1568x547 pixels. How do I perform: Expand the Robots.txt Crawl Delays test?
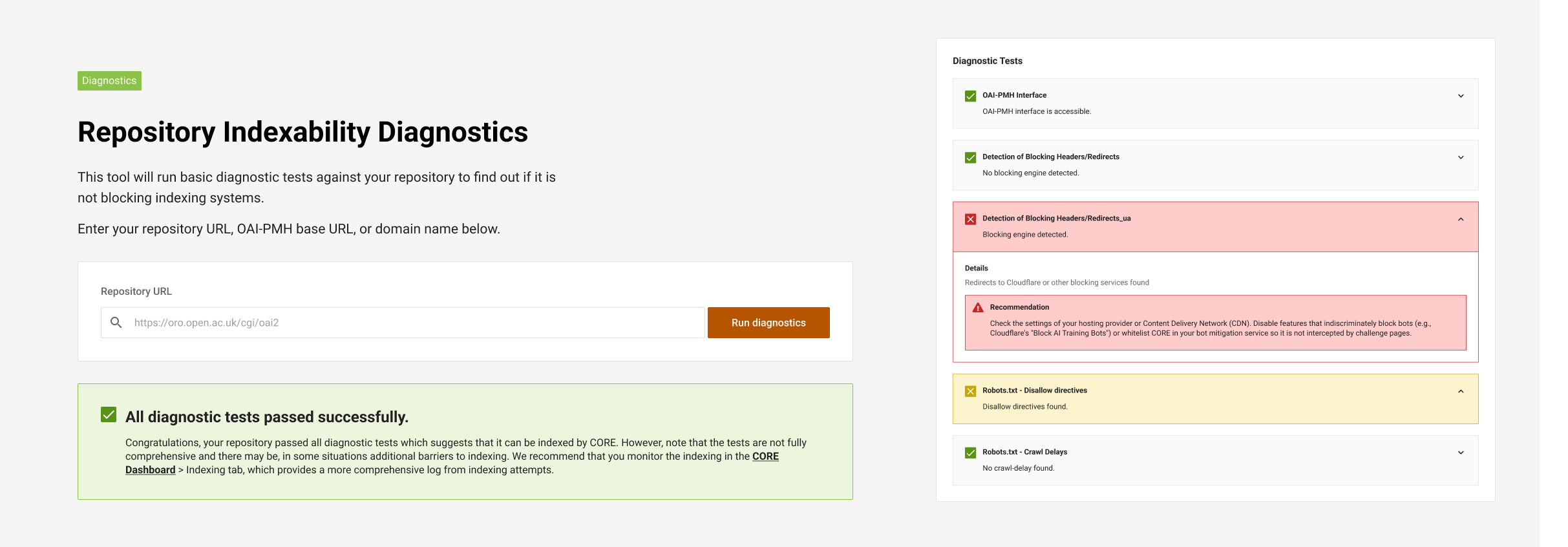(1461, 453)
